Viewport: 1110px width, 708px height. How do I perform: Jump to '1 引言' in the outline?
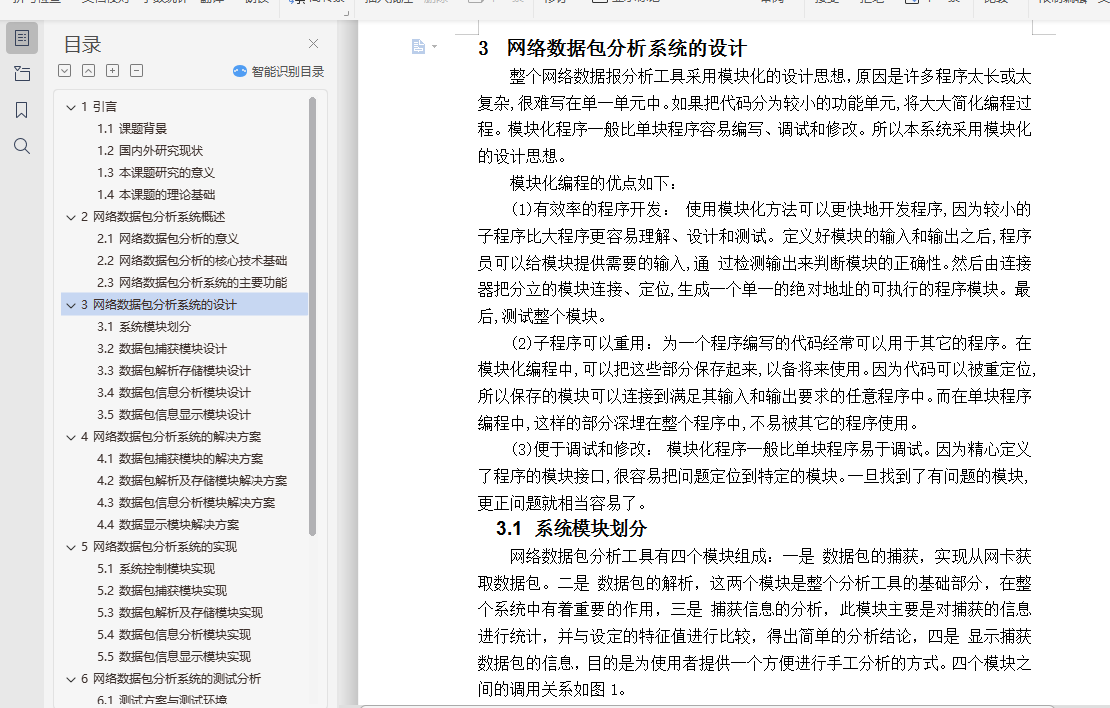99,107
